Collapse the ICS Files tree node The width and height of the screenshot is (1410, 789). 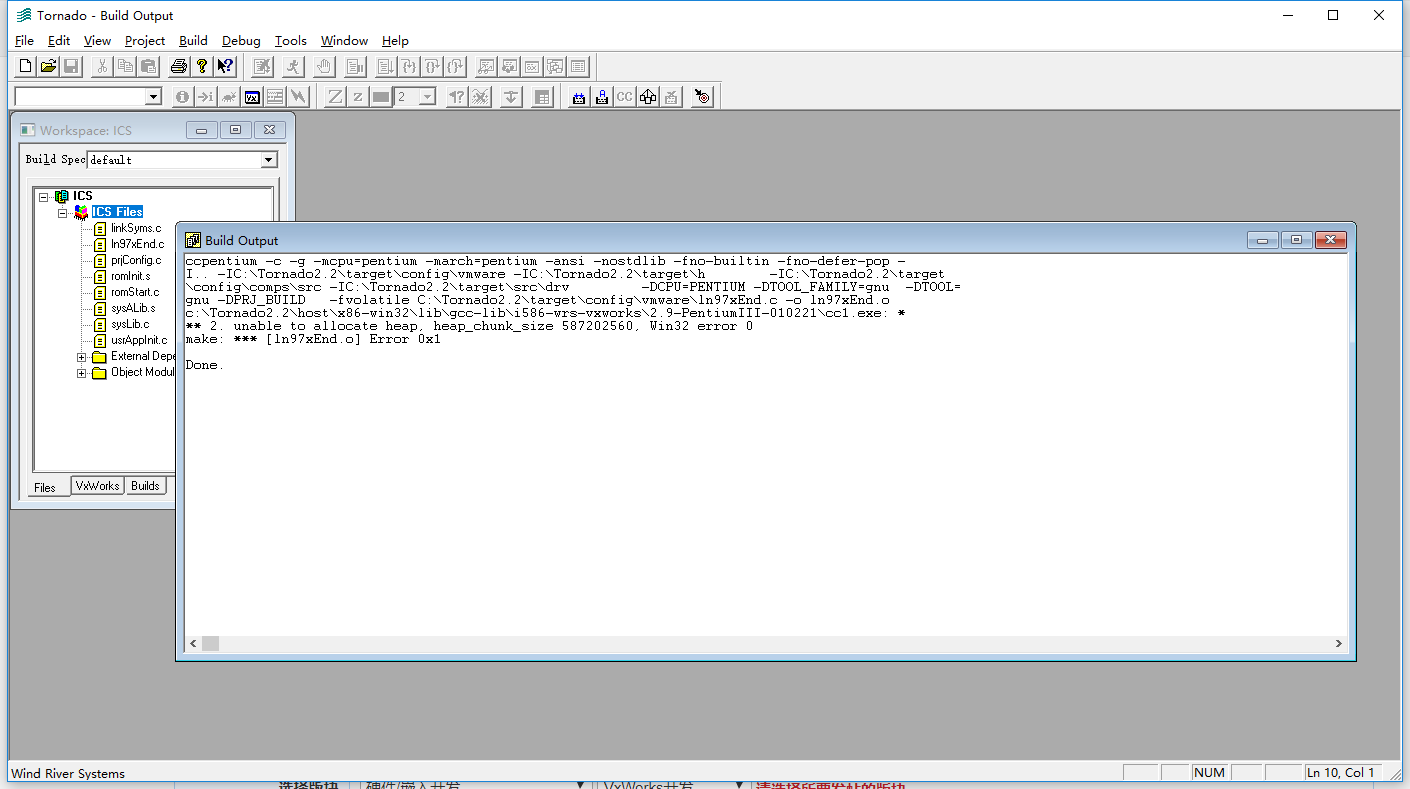click(x=63, y=212)
